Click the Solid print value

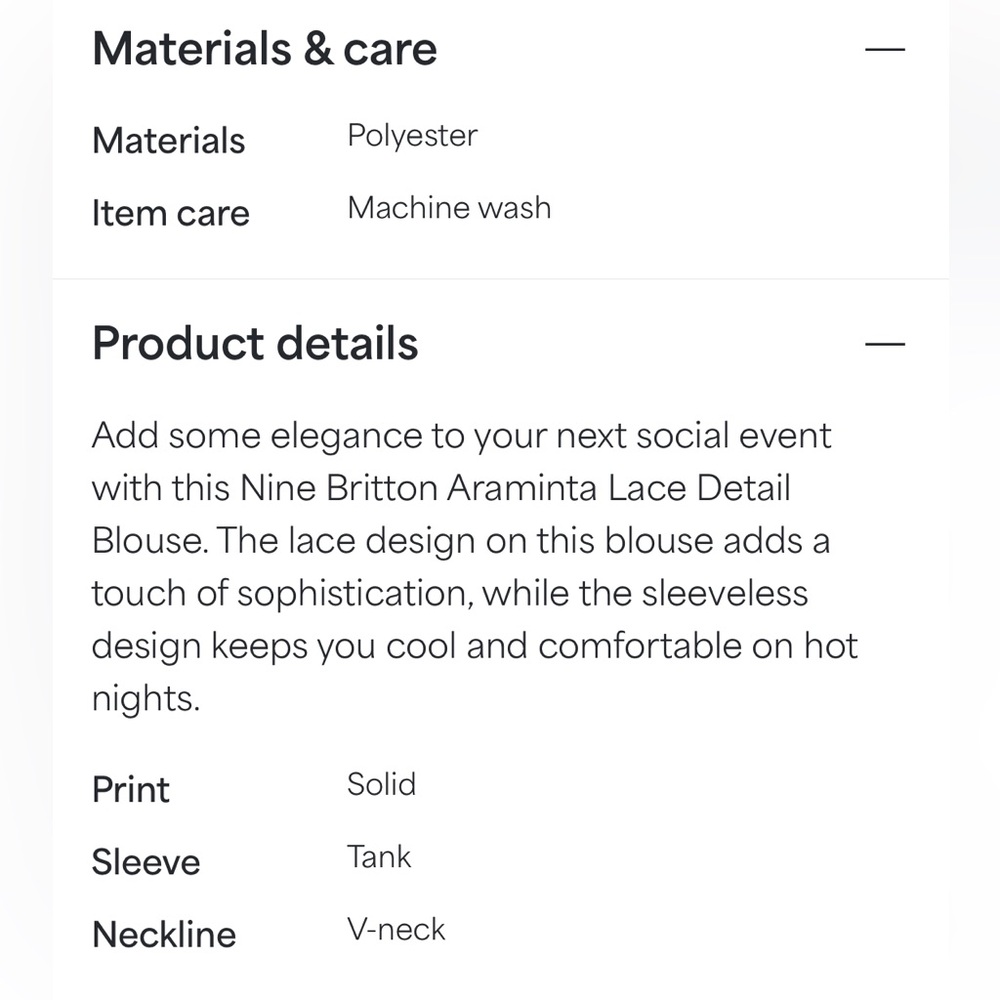point(381,784)
